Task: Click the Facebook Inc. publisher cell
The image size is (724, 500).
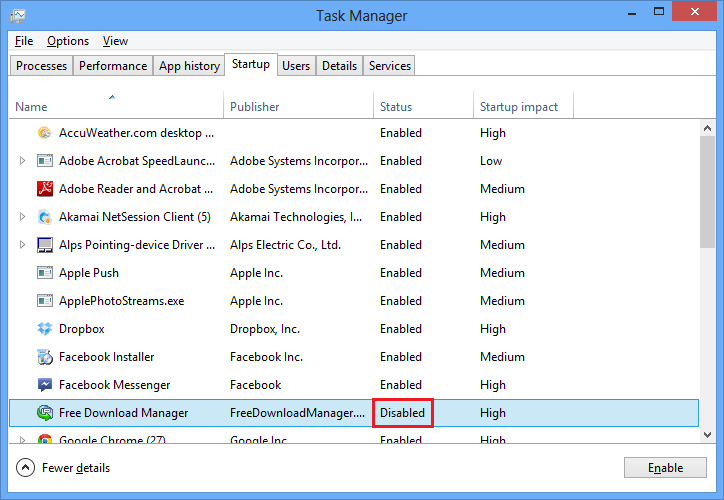Action: (x=266, y=357)
